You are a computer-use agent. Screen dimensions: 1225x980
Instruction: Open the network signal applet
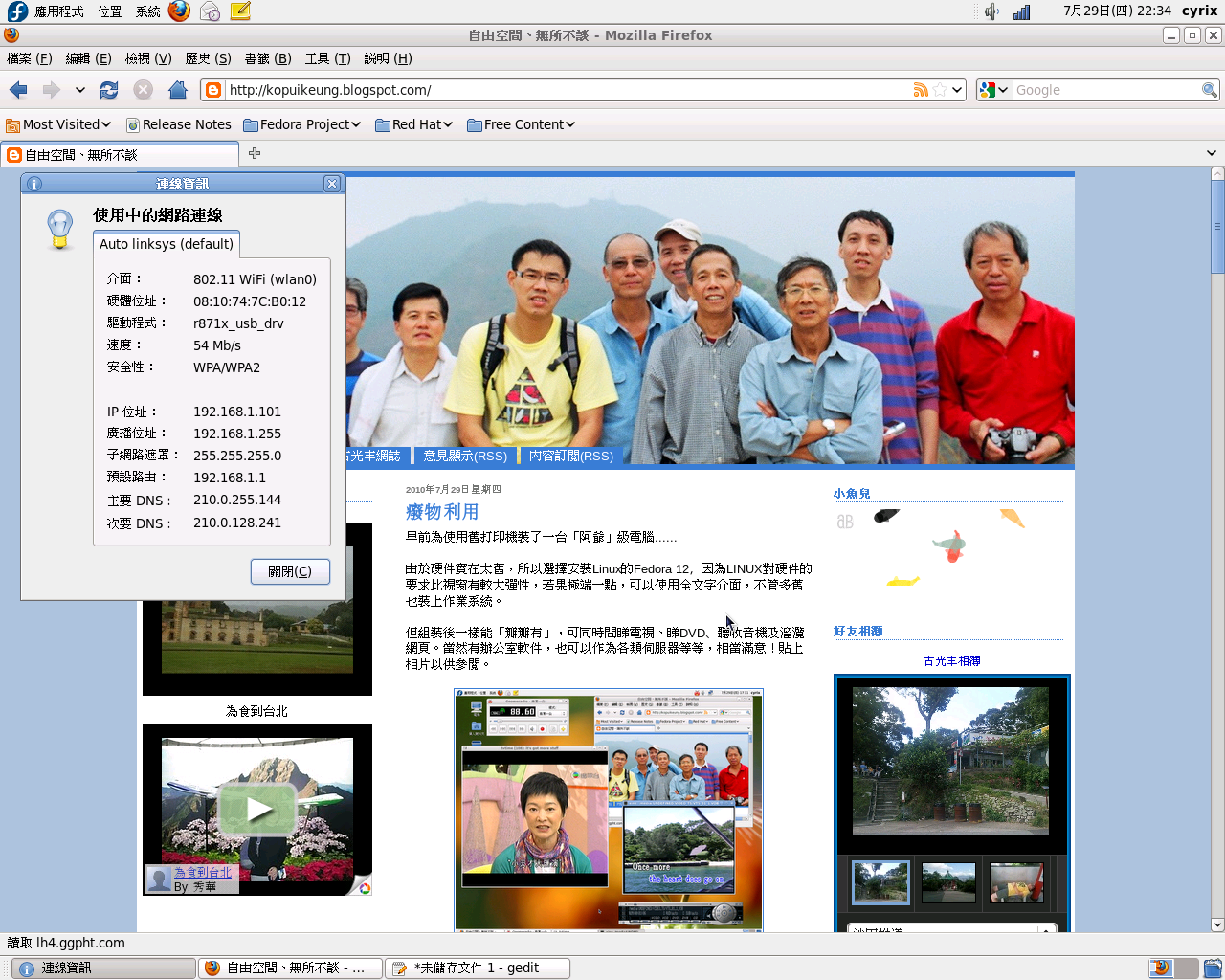pyautogui.click(x=1021, y=11)
